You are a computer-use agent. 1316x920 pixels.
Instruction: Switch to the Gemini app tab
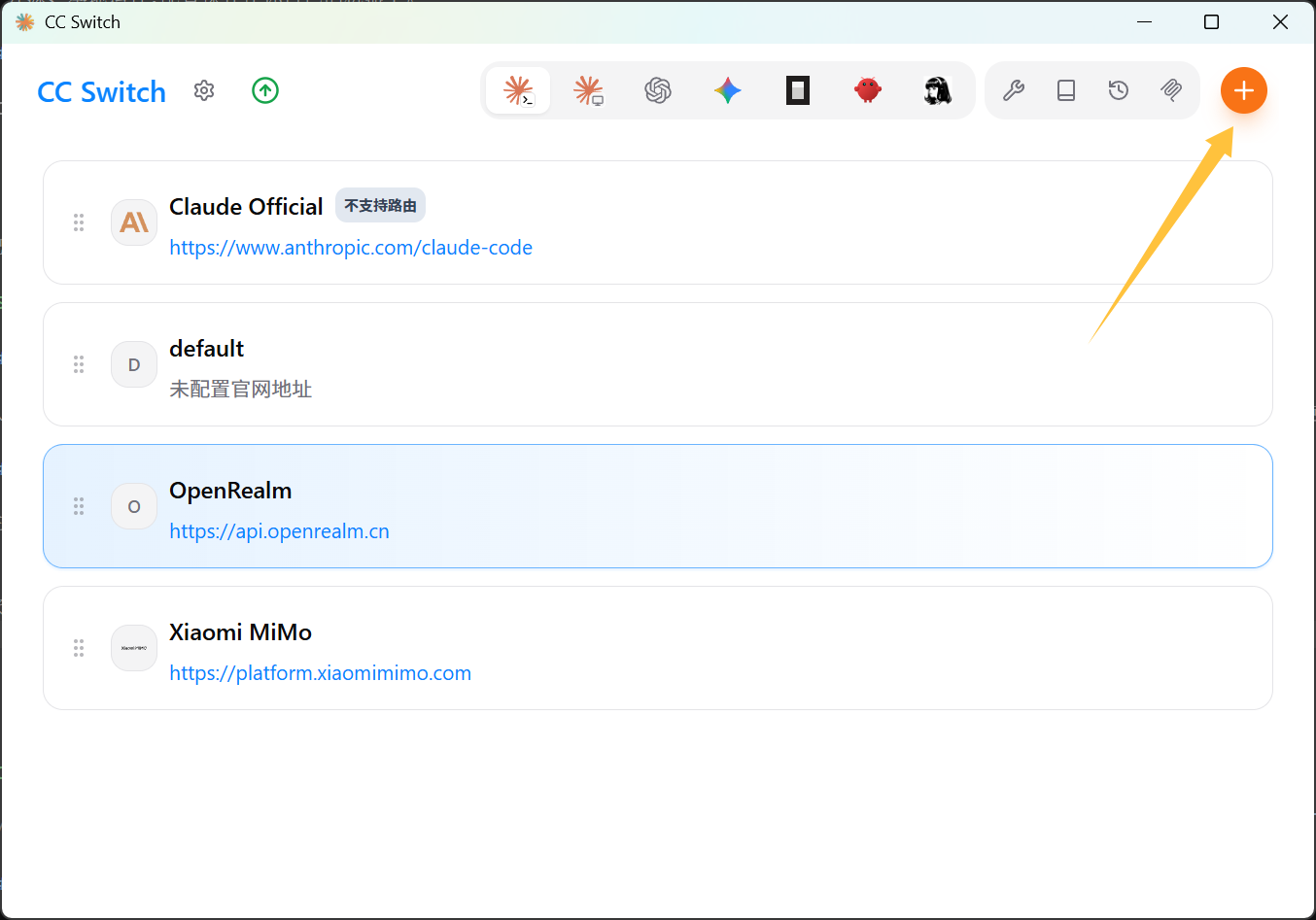(x=728, y=90)
